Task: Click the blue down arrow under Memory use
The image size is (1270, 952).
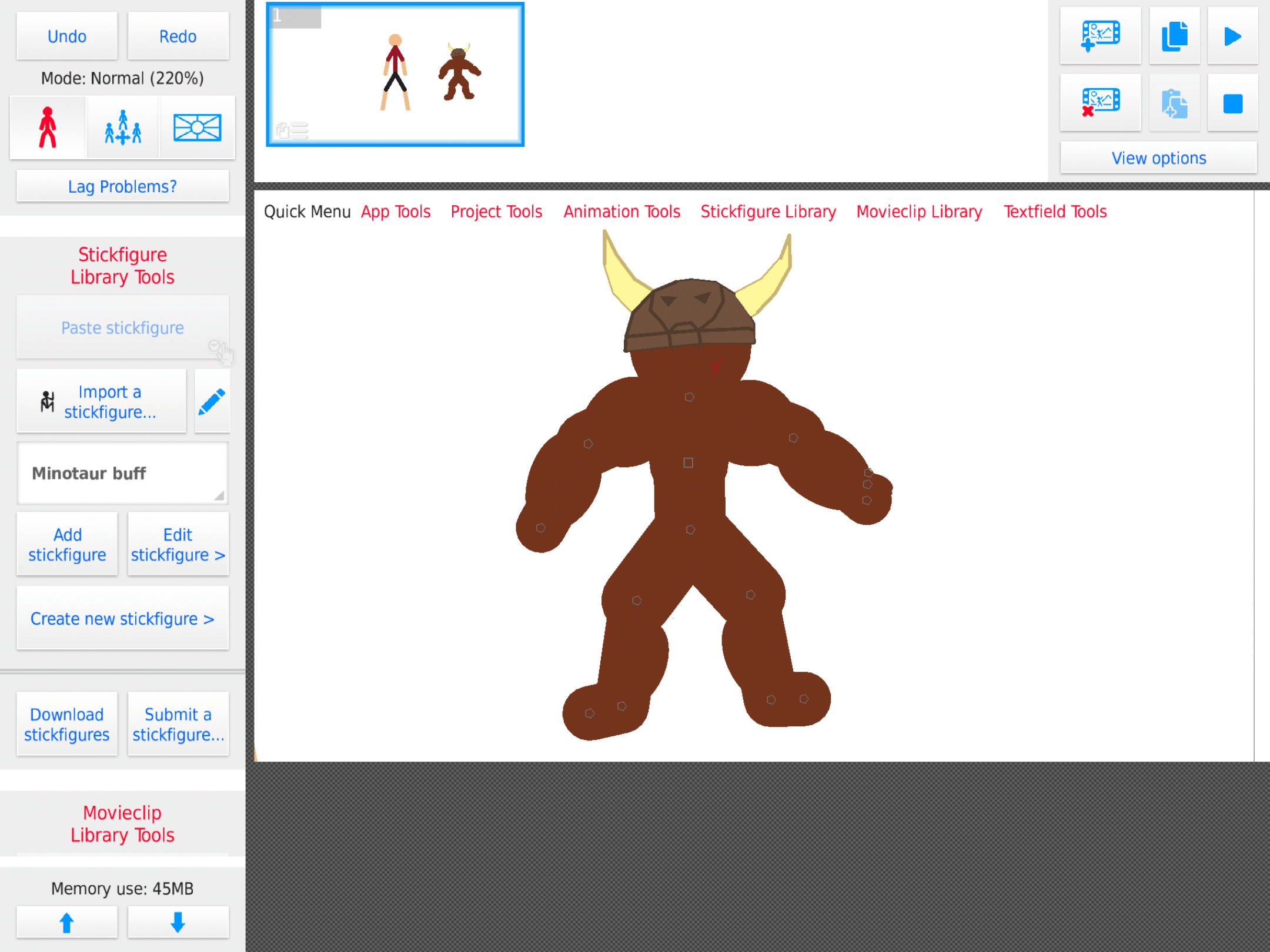Action: click(178, 921)
